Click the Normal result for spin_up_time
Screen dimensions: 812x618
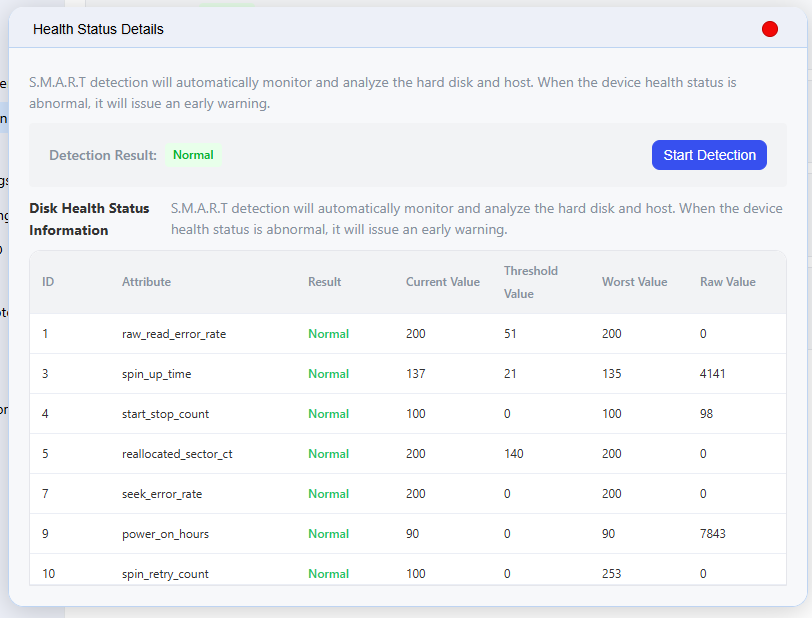point(328,374)
